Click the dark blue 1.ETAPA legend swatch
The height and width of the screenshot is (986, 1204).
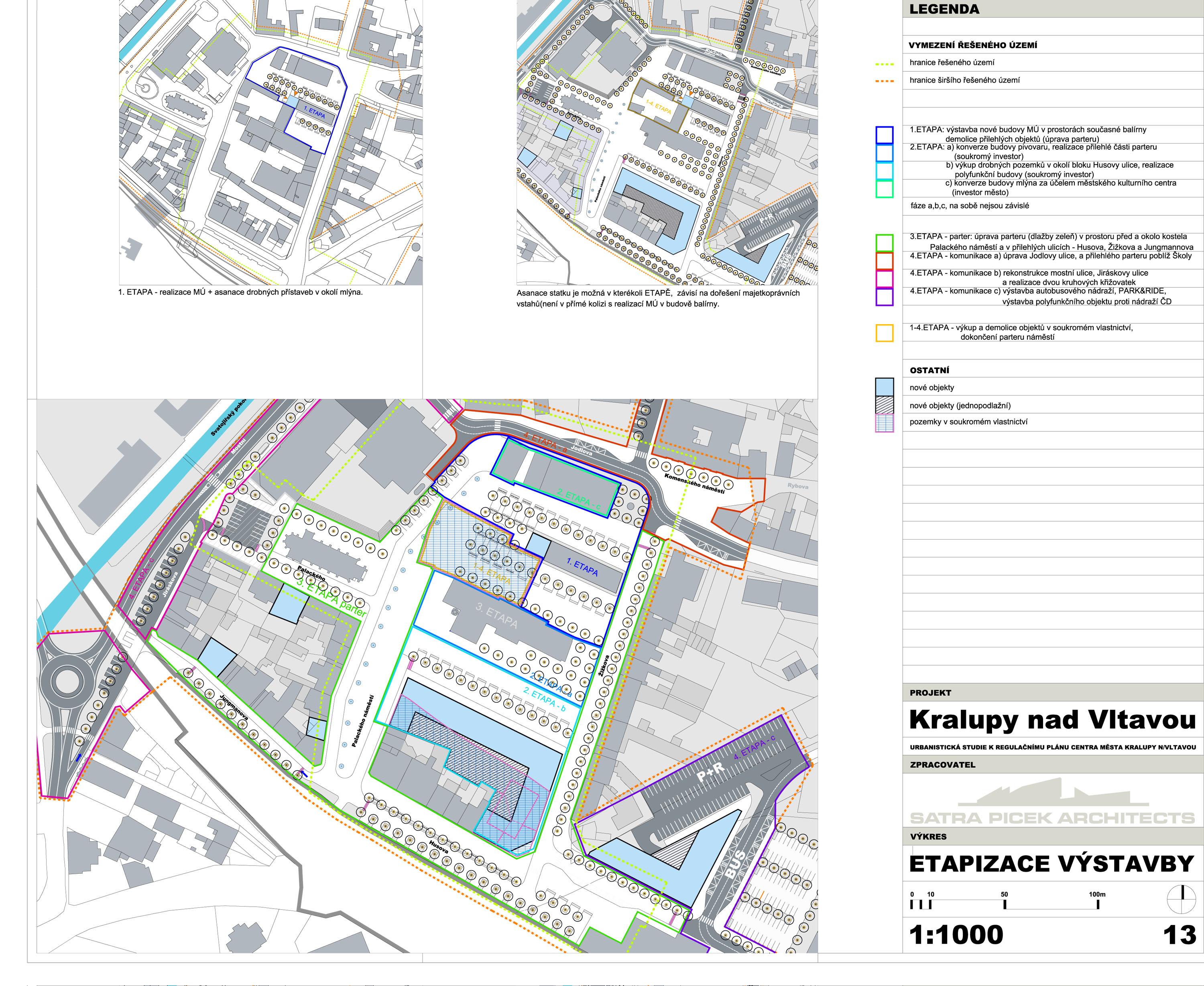[884, 135]
